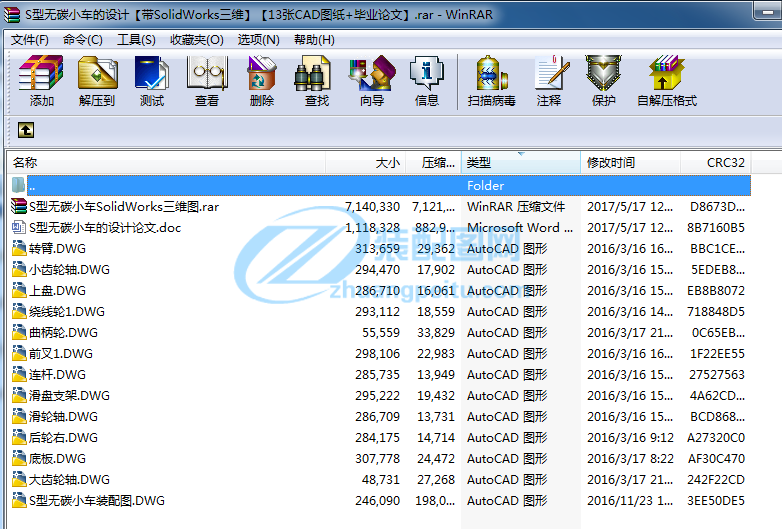The image size is (782, 529).
Task: Click CRC32 value 27527563
Action: tap(717, 374)
